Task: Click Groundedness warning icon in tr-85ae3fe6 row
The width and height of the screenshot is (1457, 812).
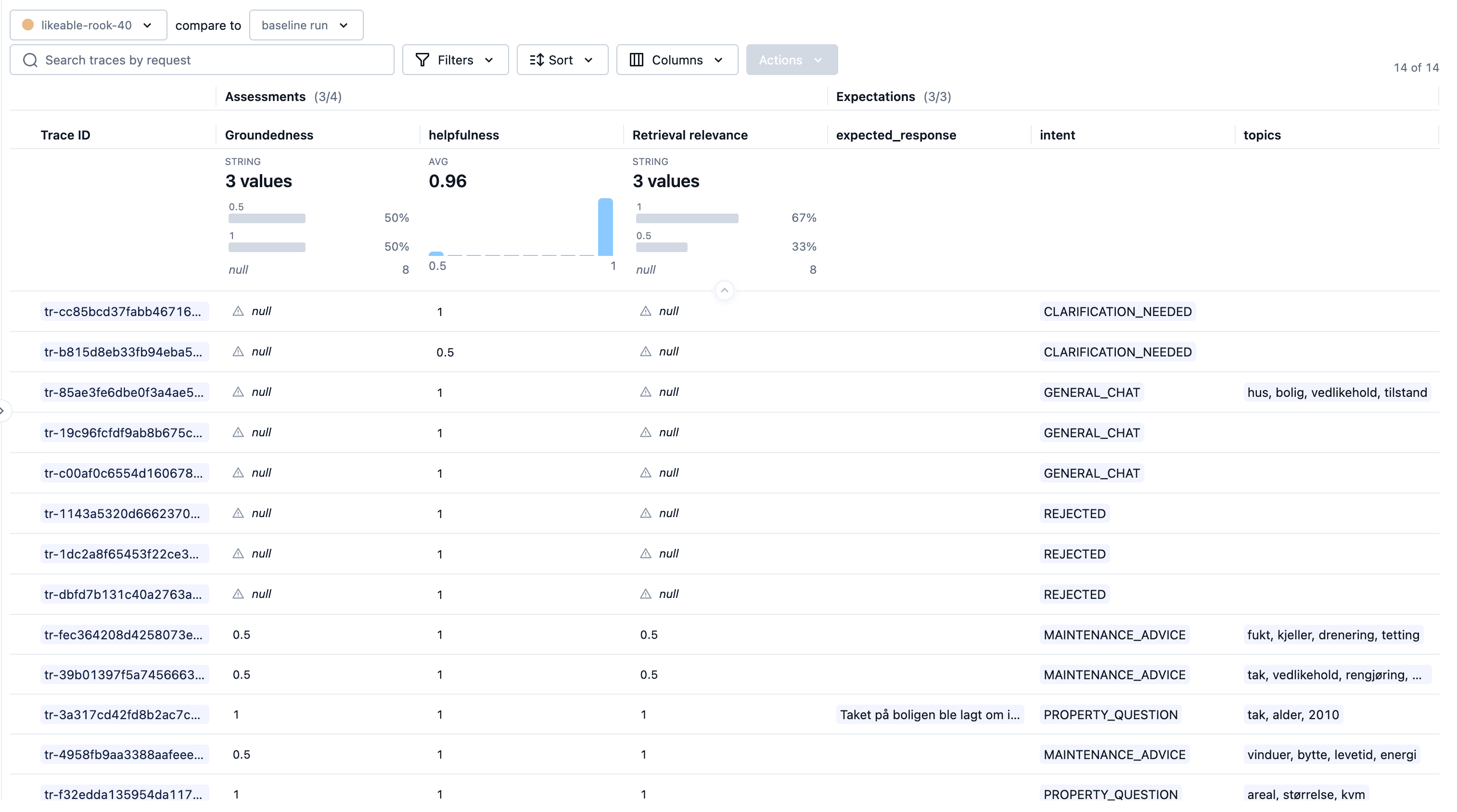Action: [238, 392]
